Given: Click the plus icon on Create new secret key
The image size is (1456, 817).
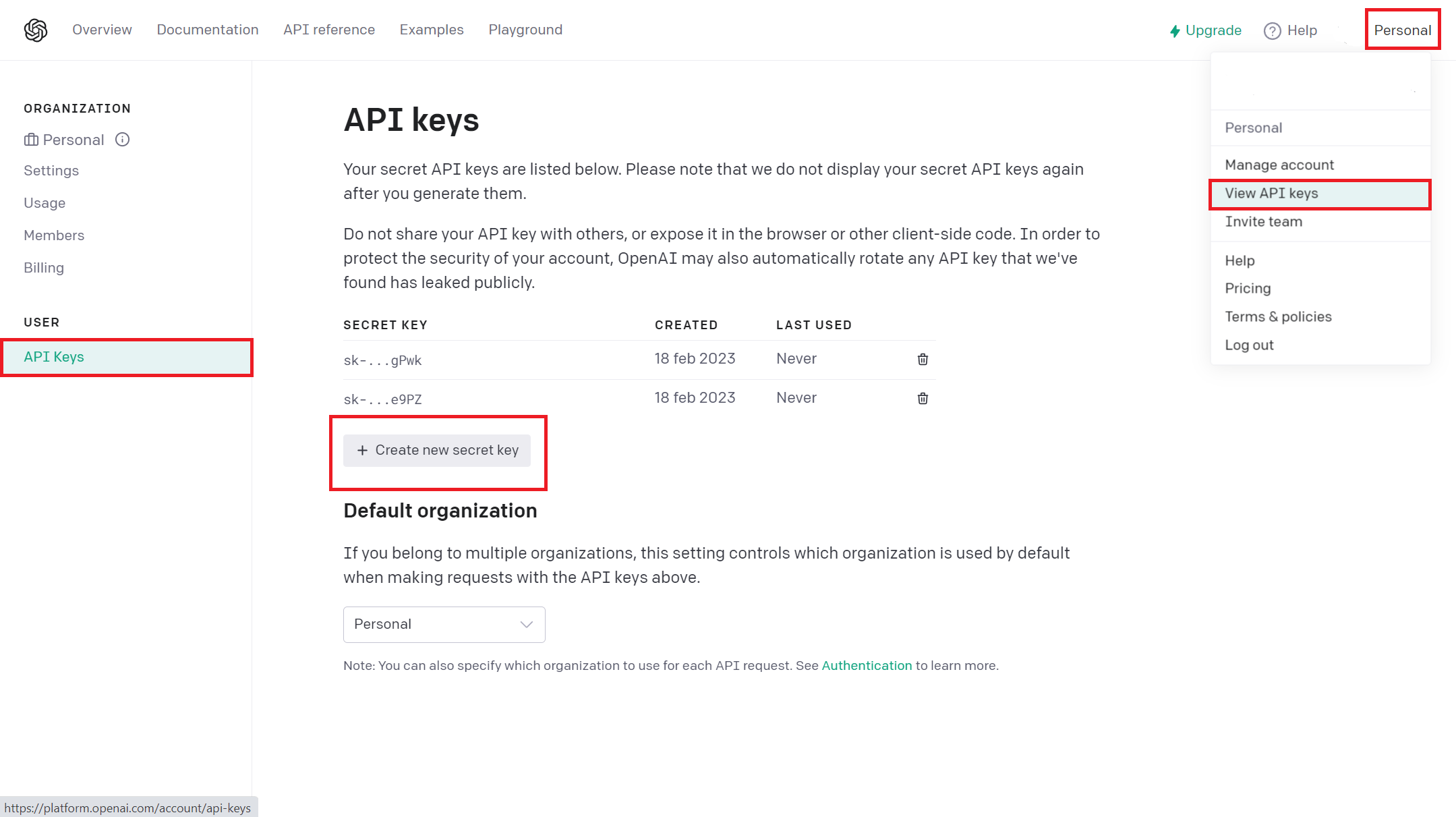Looking at the screenshot, I should 363,450.
